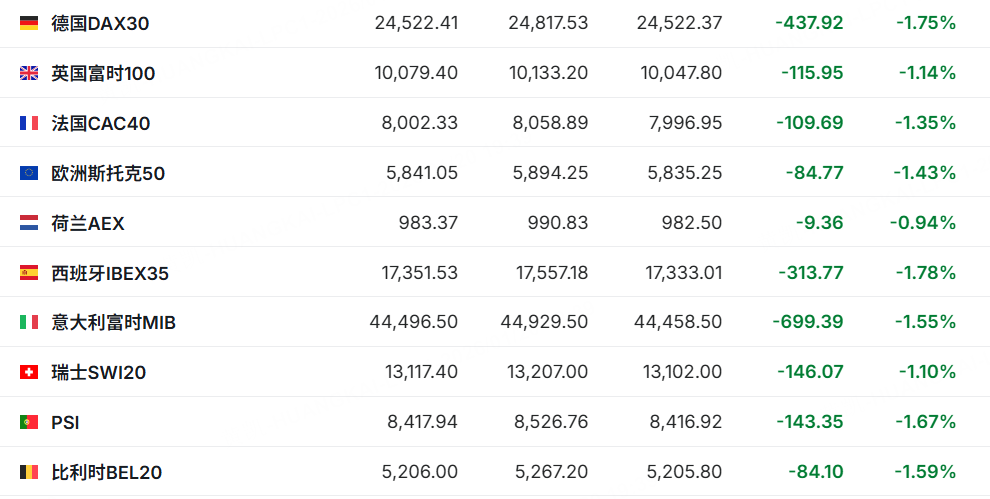Click the European Union flag icon
The image size is (990, 499).
(x=29, y=173)
